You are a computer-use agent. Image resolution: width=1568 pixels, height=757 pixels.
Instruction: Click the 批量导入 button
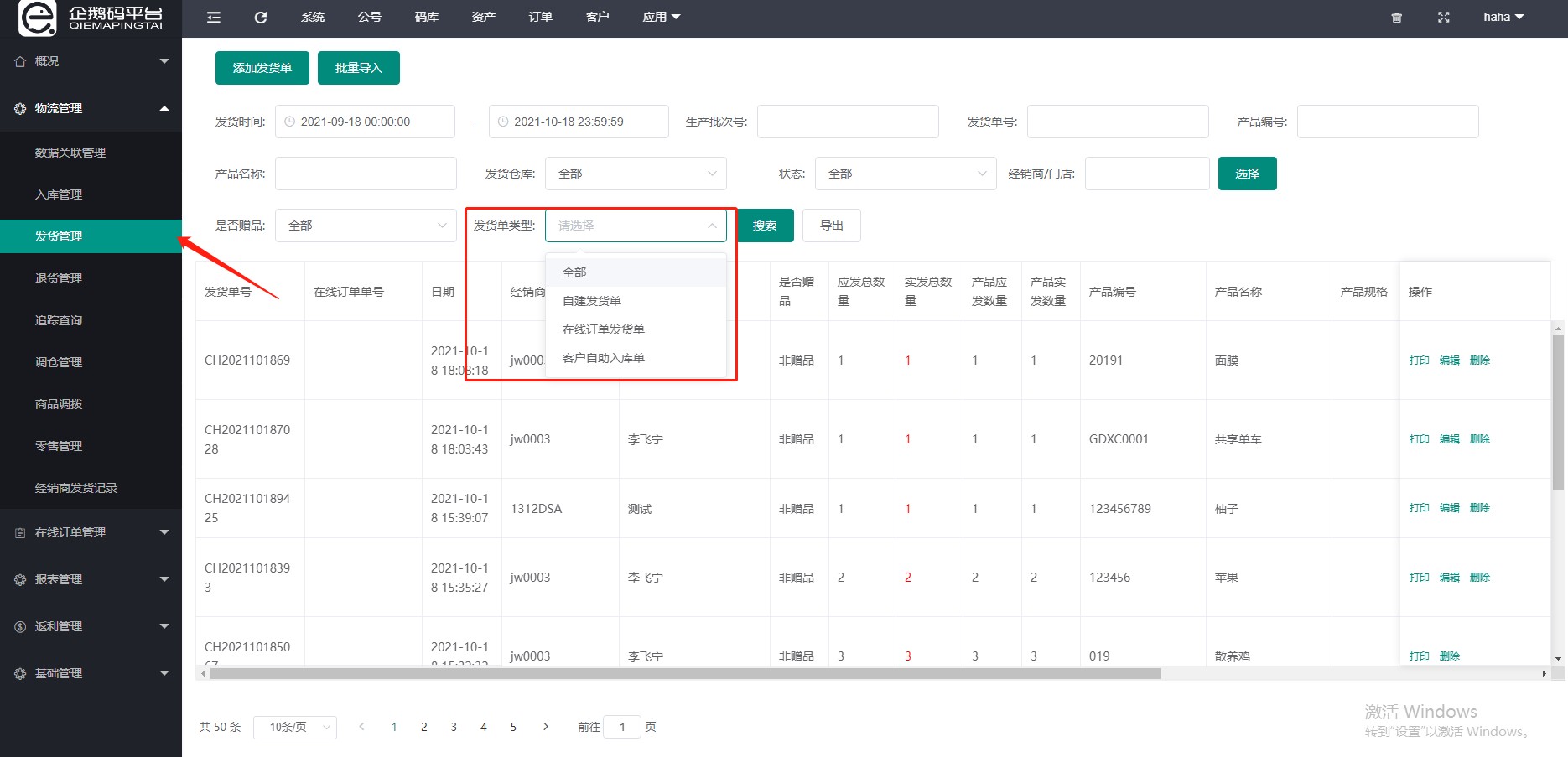coord(359,68)
